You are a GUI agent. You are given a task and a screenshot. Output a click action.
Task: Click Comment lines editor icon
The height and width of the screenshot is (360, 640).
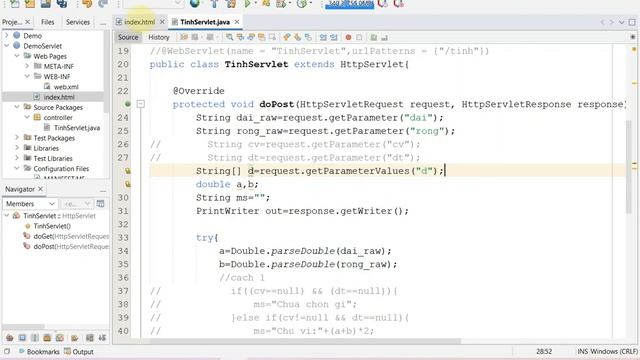coord(373,37)
